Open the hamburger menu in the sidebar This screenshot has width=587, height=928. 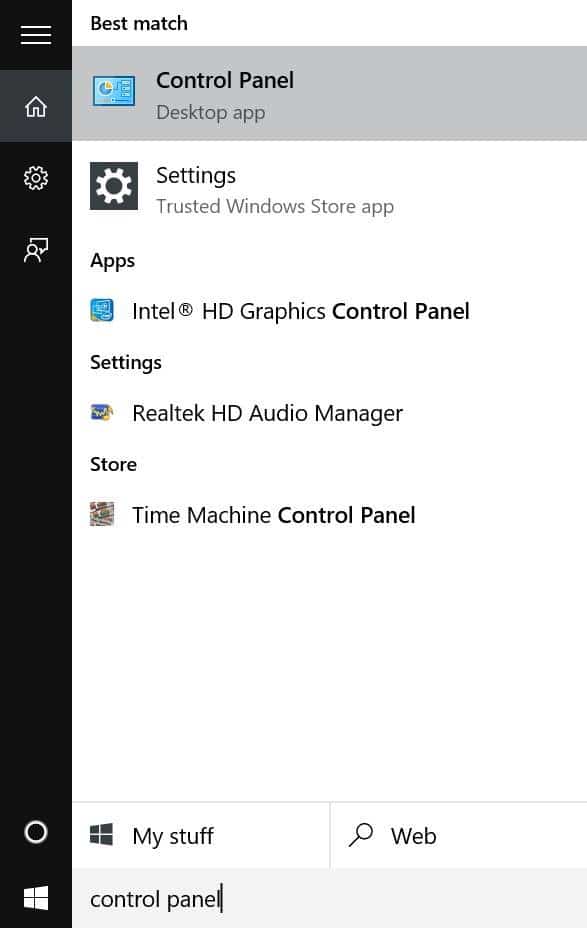36,35
